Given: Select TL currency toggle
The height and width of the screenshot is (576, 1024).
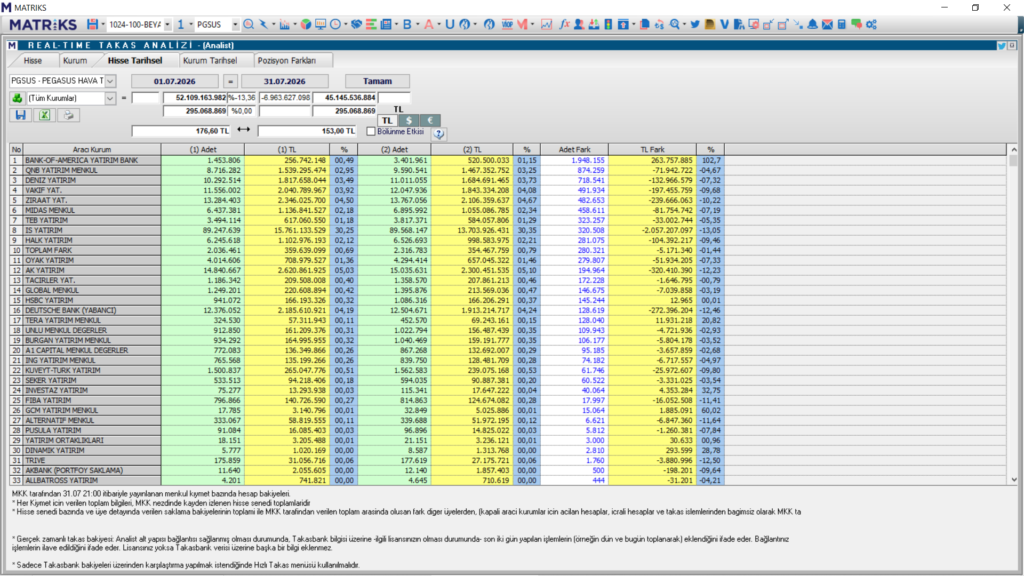Looking at the screenshot, I should [387, 120].
